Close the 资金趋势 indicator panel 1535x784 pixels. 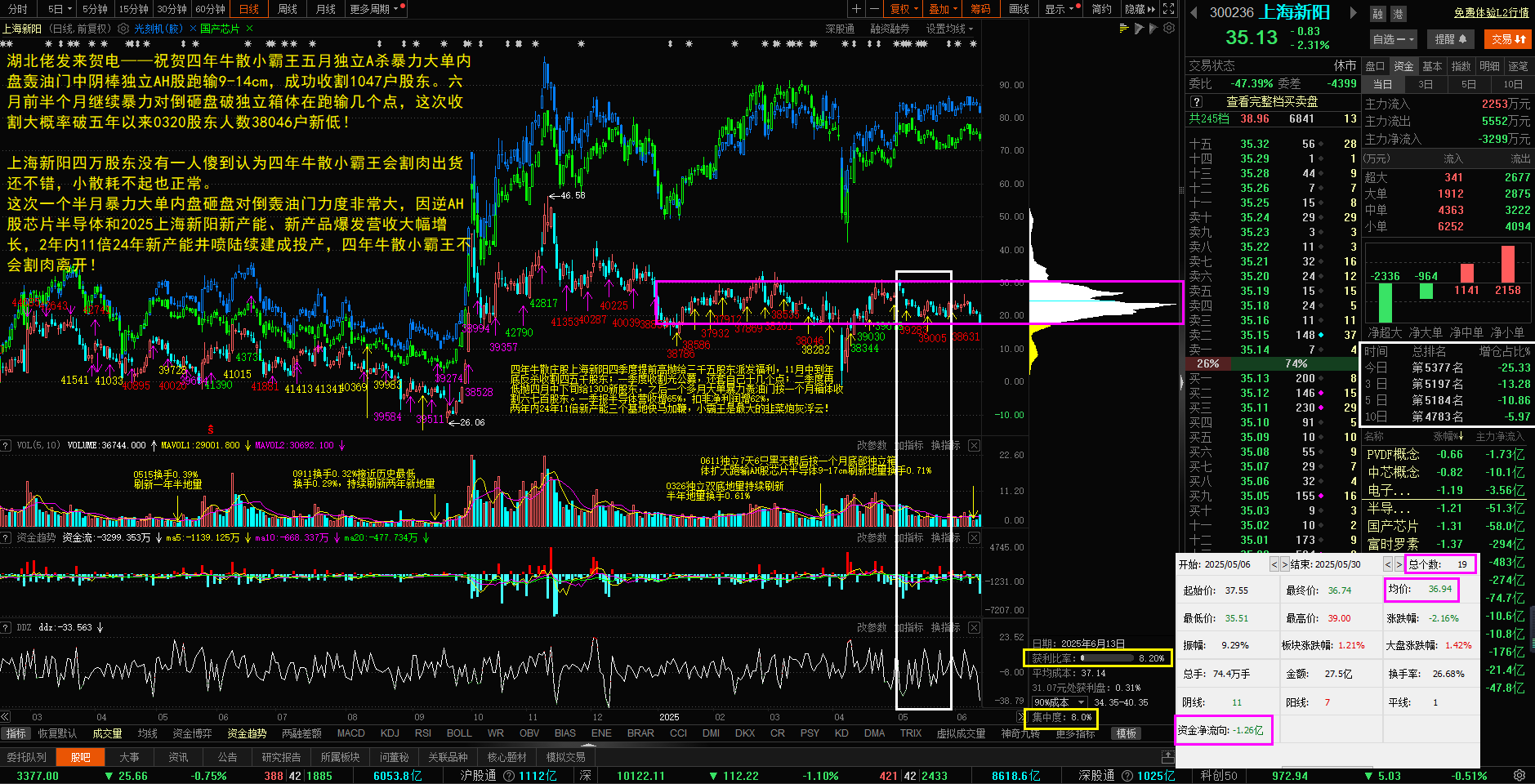click(974, 537)
